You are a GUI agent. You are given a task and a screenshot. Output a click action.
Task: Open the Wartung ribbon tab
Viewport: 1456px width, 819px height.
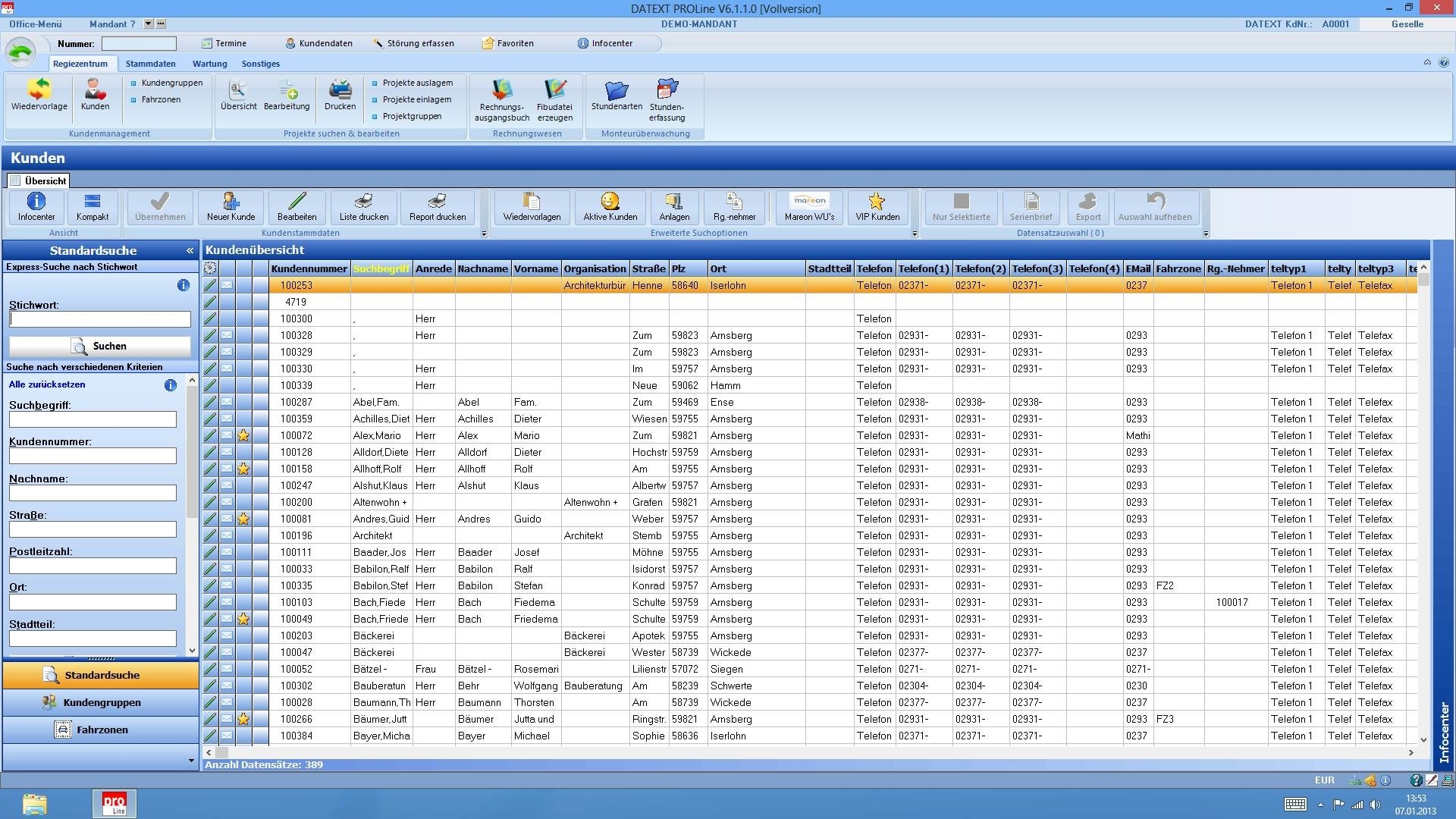point(209,64)
